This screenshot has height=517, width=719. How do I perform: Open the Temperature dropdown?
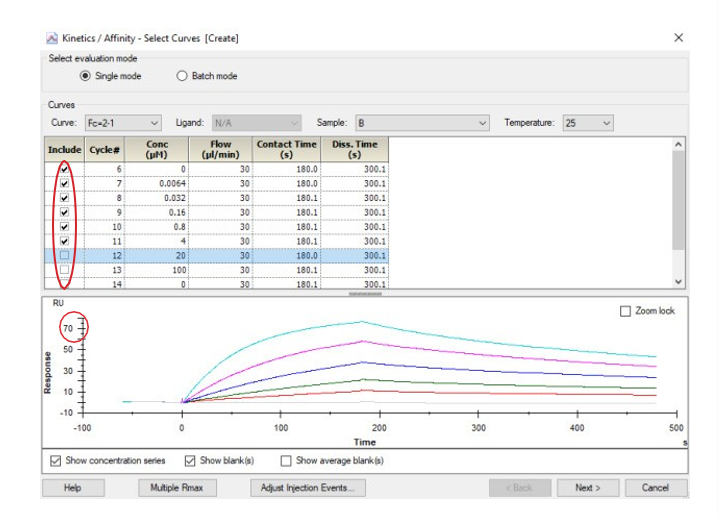(x=588, y=123)
